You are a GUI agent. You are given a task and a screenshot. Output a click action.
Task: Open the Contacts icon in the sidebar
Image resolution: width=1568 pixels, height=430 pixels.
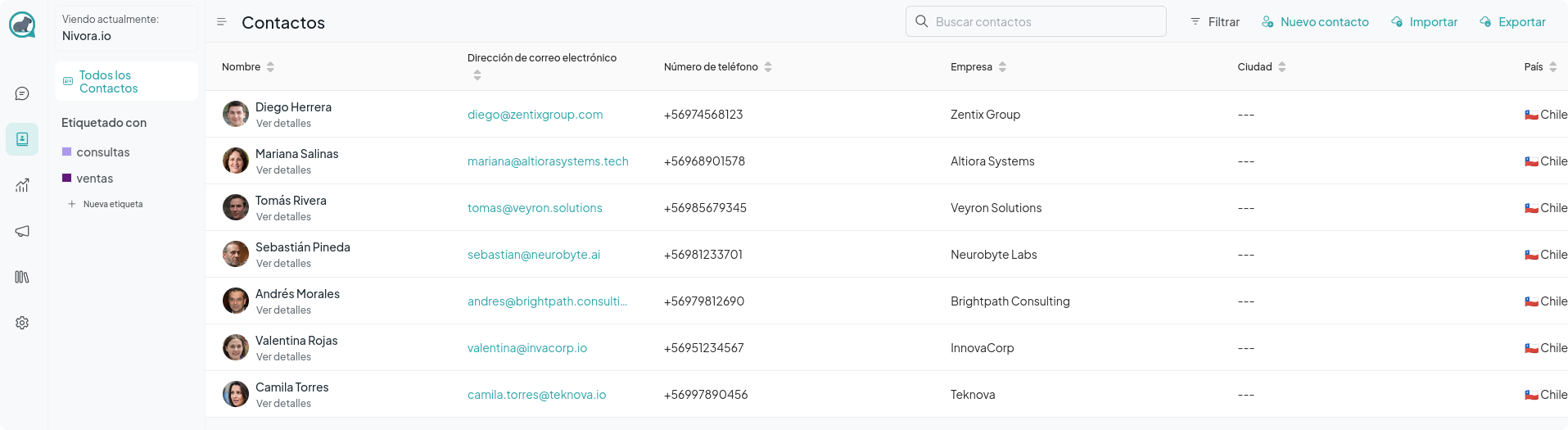pos(22,139)
